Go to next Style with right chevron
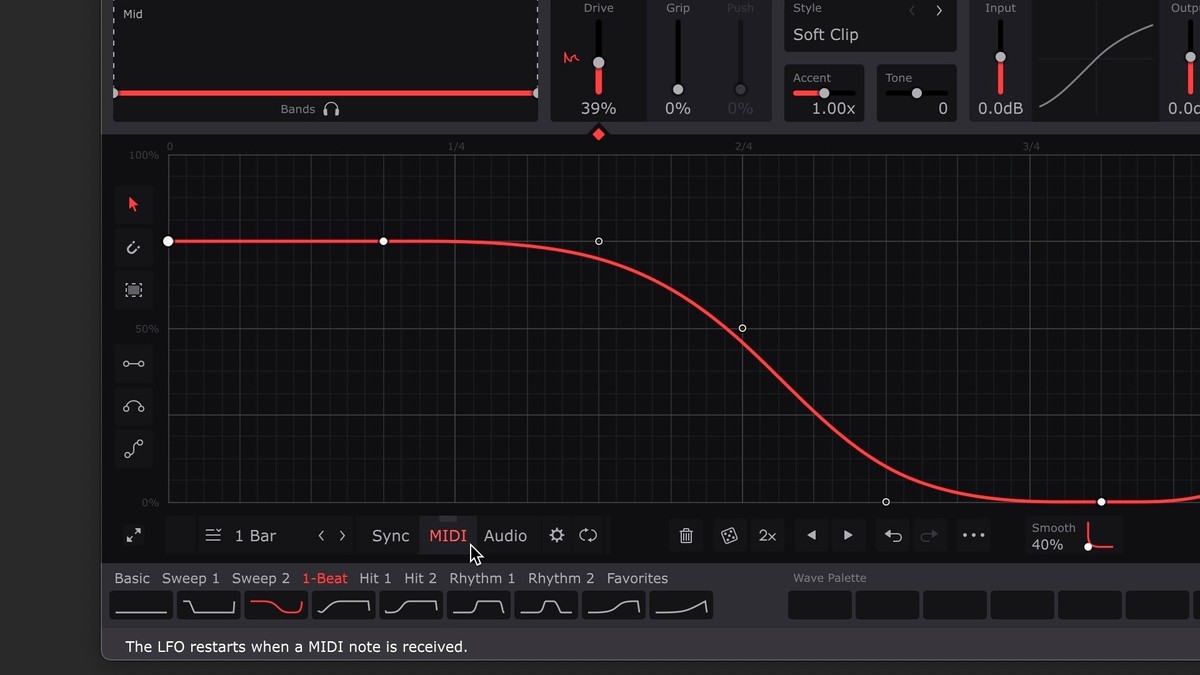 (x=939, y=11)
